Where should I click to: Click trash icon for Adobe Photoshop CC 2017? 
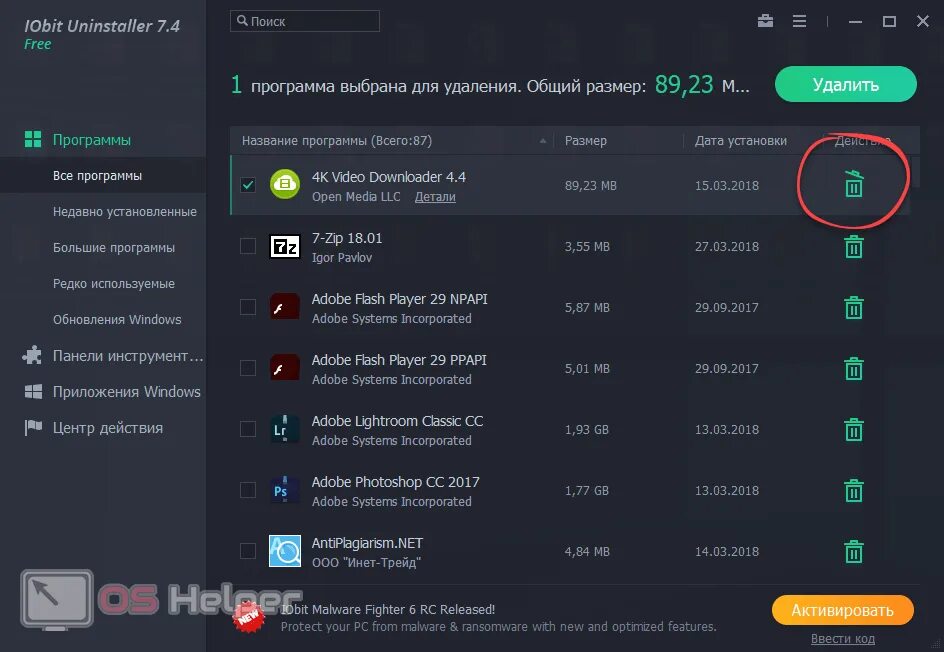click(854, 490)
